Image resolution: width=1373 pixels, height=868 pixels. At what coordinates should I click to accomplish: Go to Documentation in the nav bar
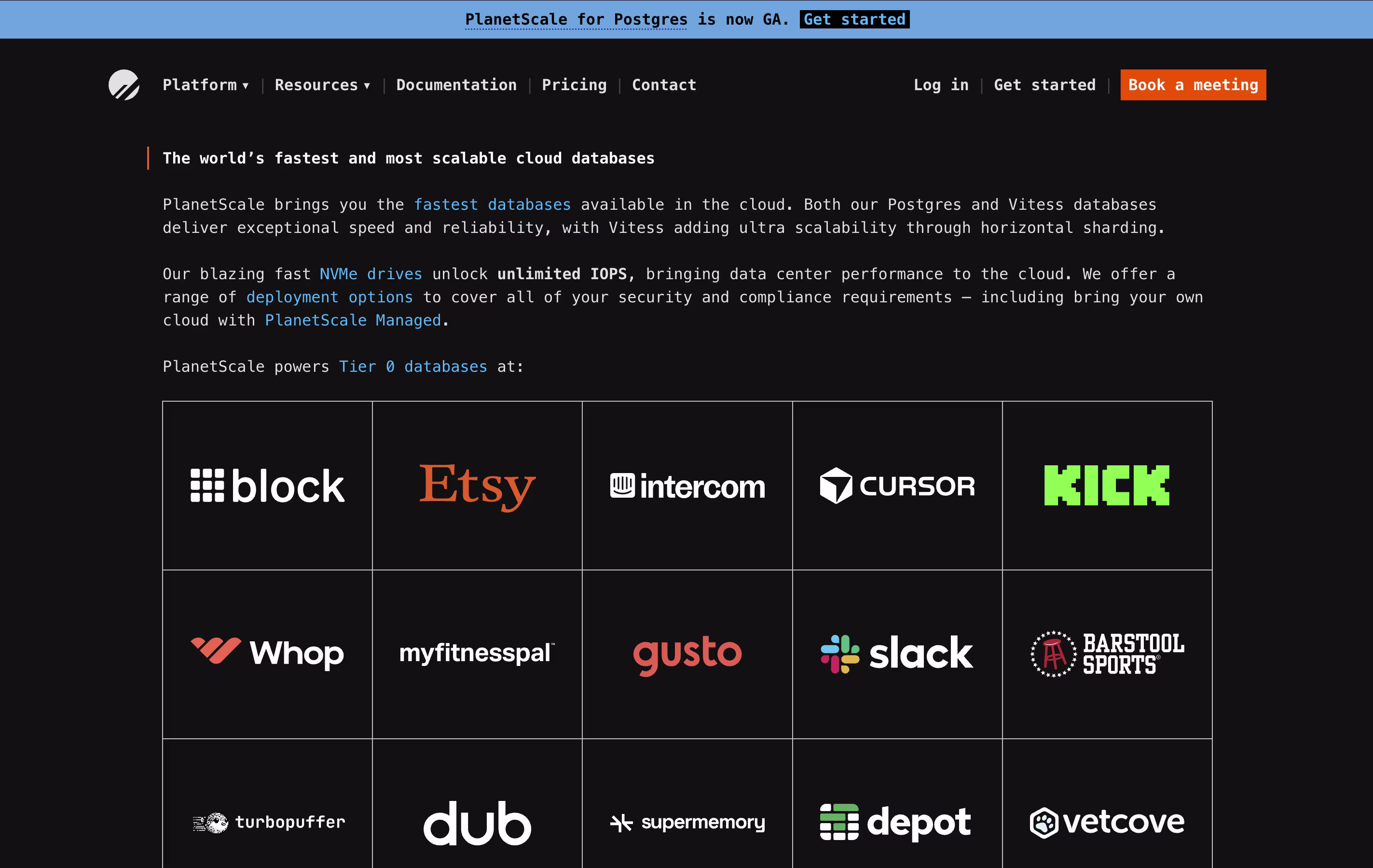[x=457, y=85]
